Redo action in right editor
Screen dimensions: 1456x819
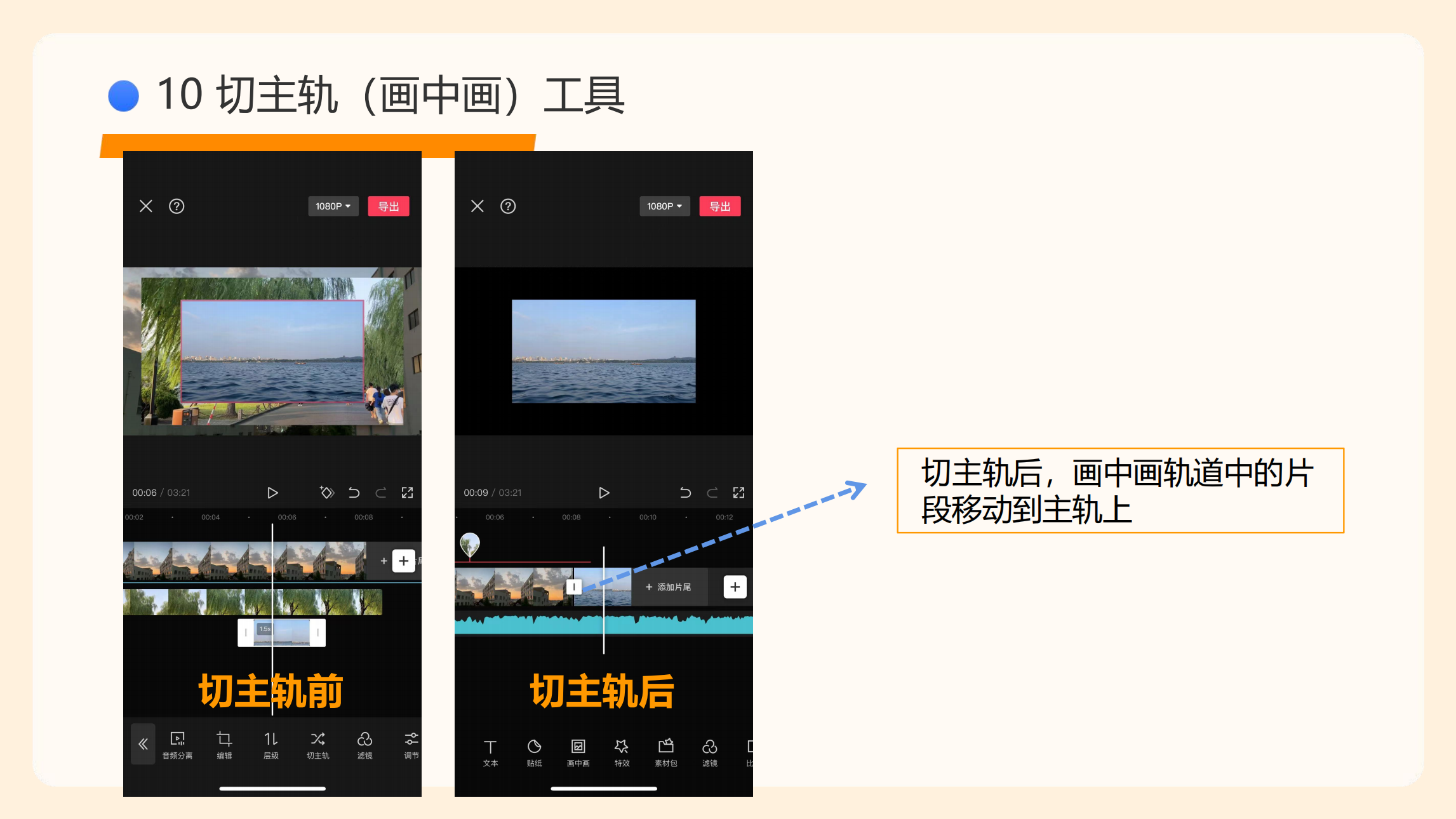tap(712, 493)
